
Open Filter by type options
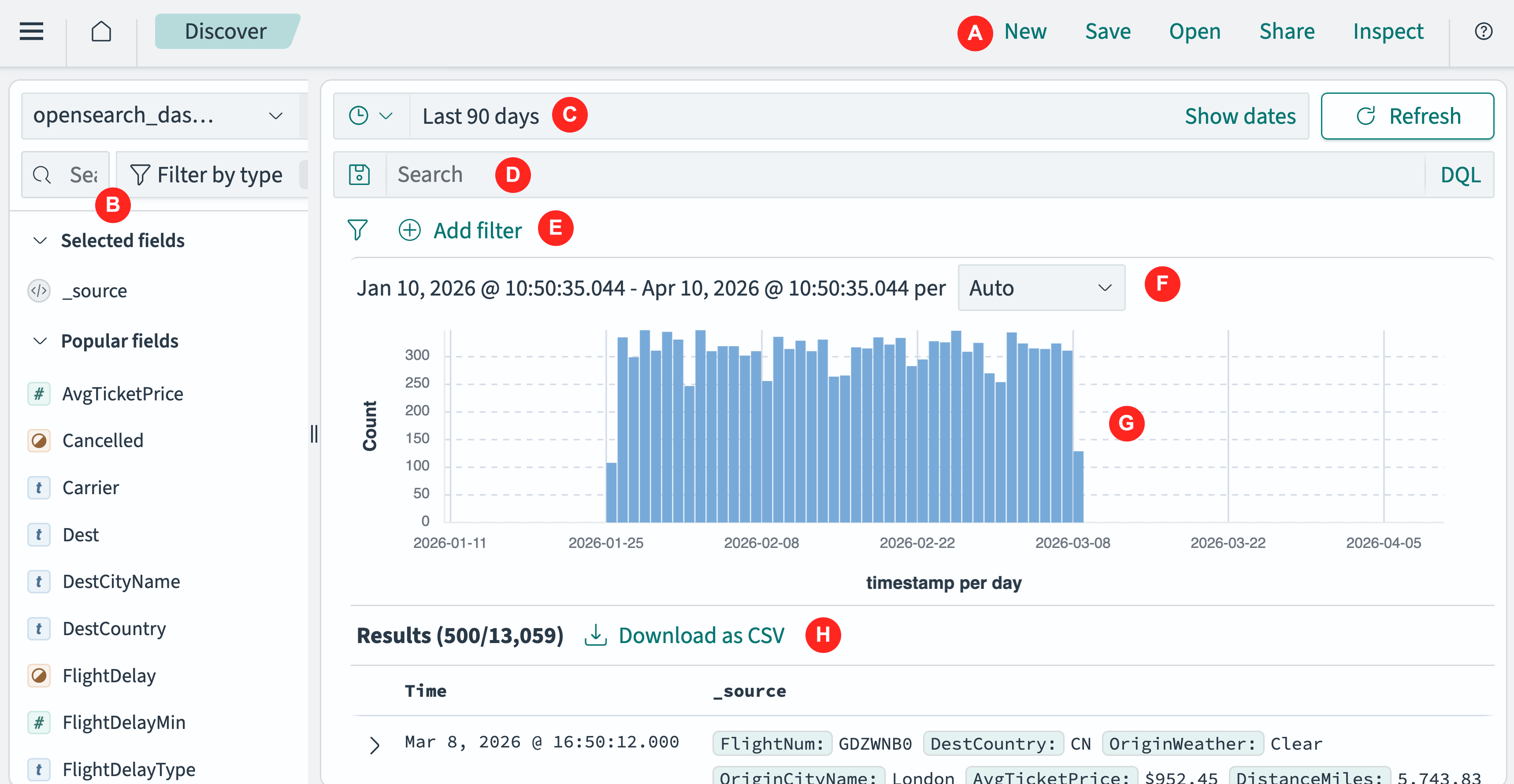208,174
